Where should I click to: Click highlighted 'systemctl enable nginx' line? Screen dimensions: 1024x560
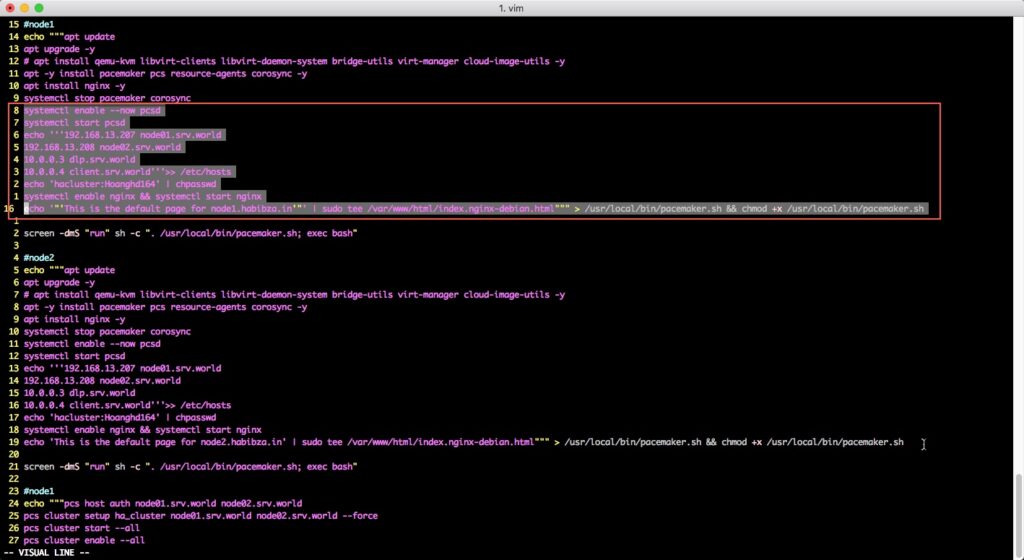coord(143,196)
